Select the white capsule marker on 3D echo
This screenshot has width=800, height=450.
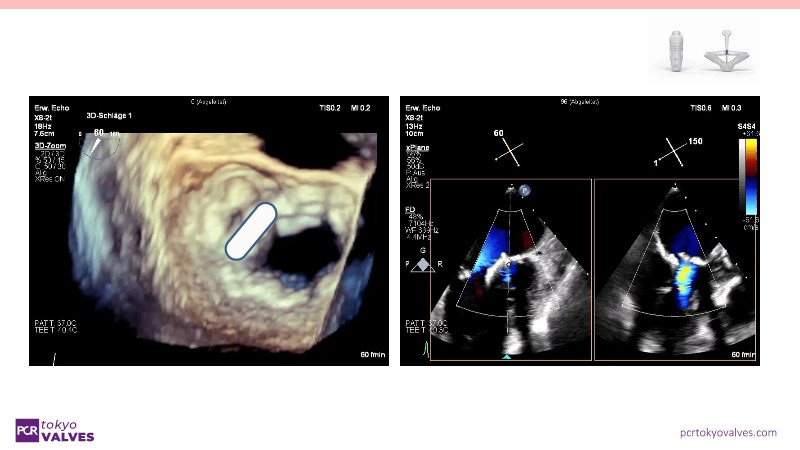tap(250, 232)
